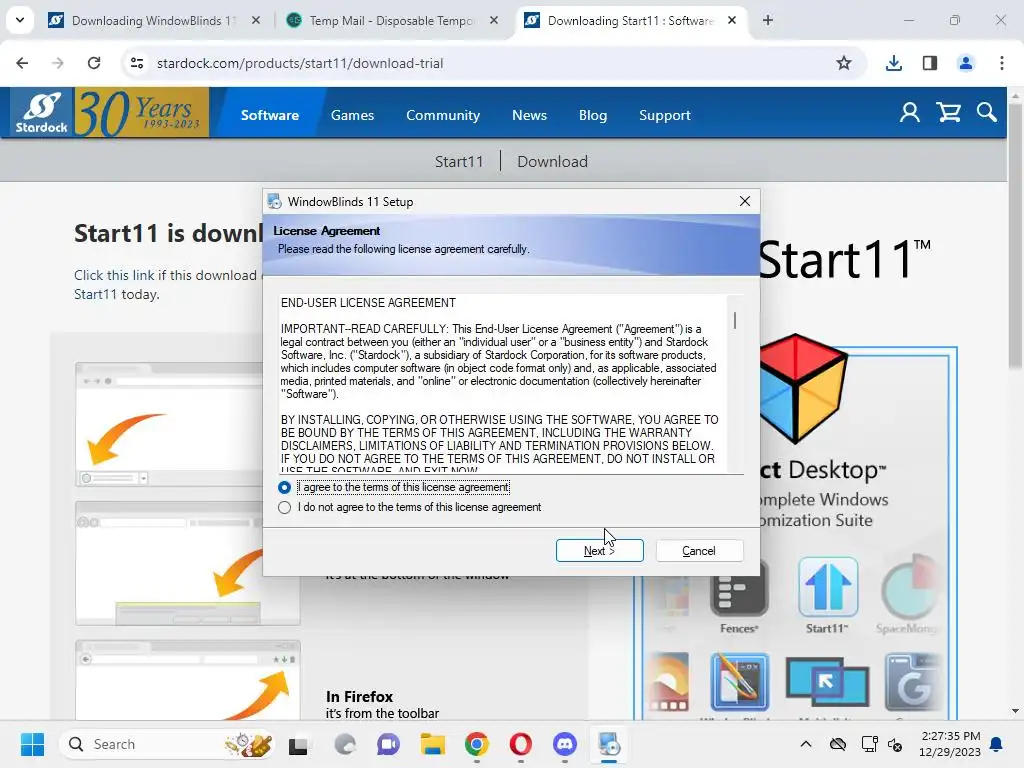This screenshot has width=1024, height=768.
Task: Go to the News section
Action: [529, 115]
